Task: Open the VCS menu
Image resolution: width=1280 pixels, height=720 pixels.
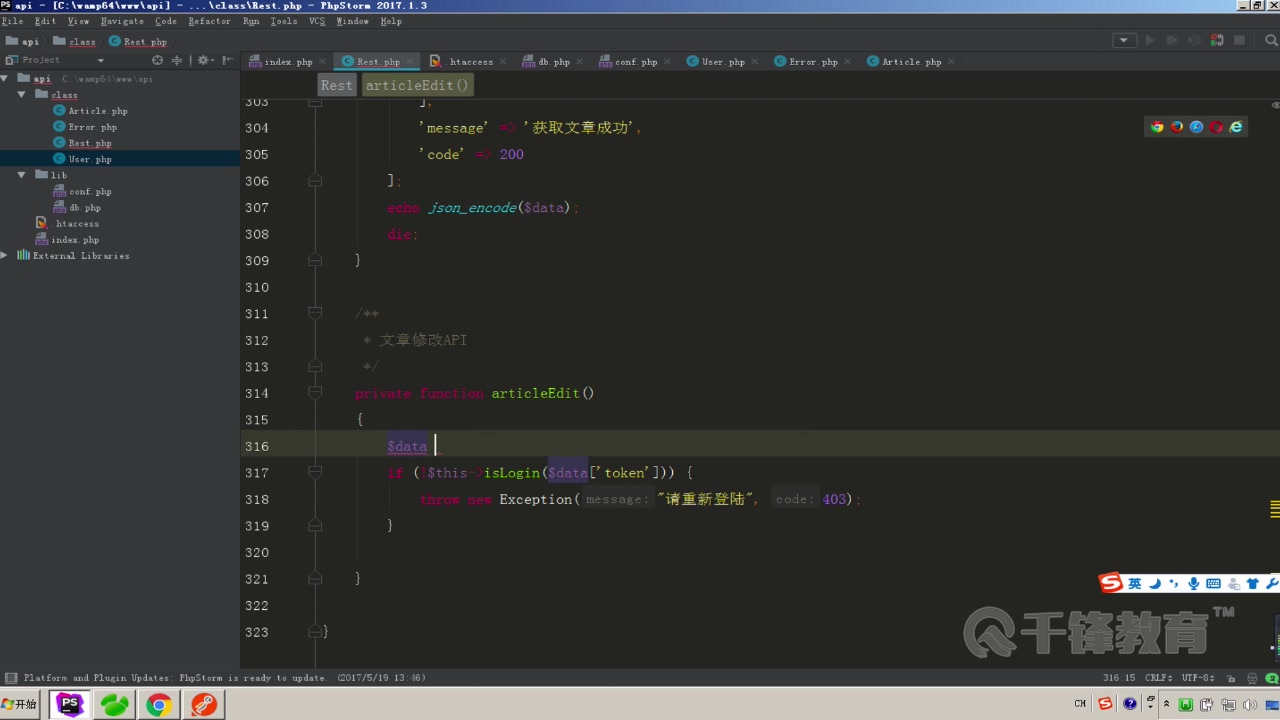Action: coord(317,21)
